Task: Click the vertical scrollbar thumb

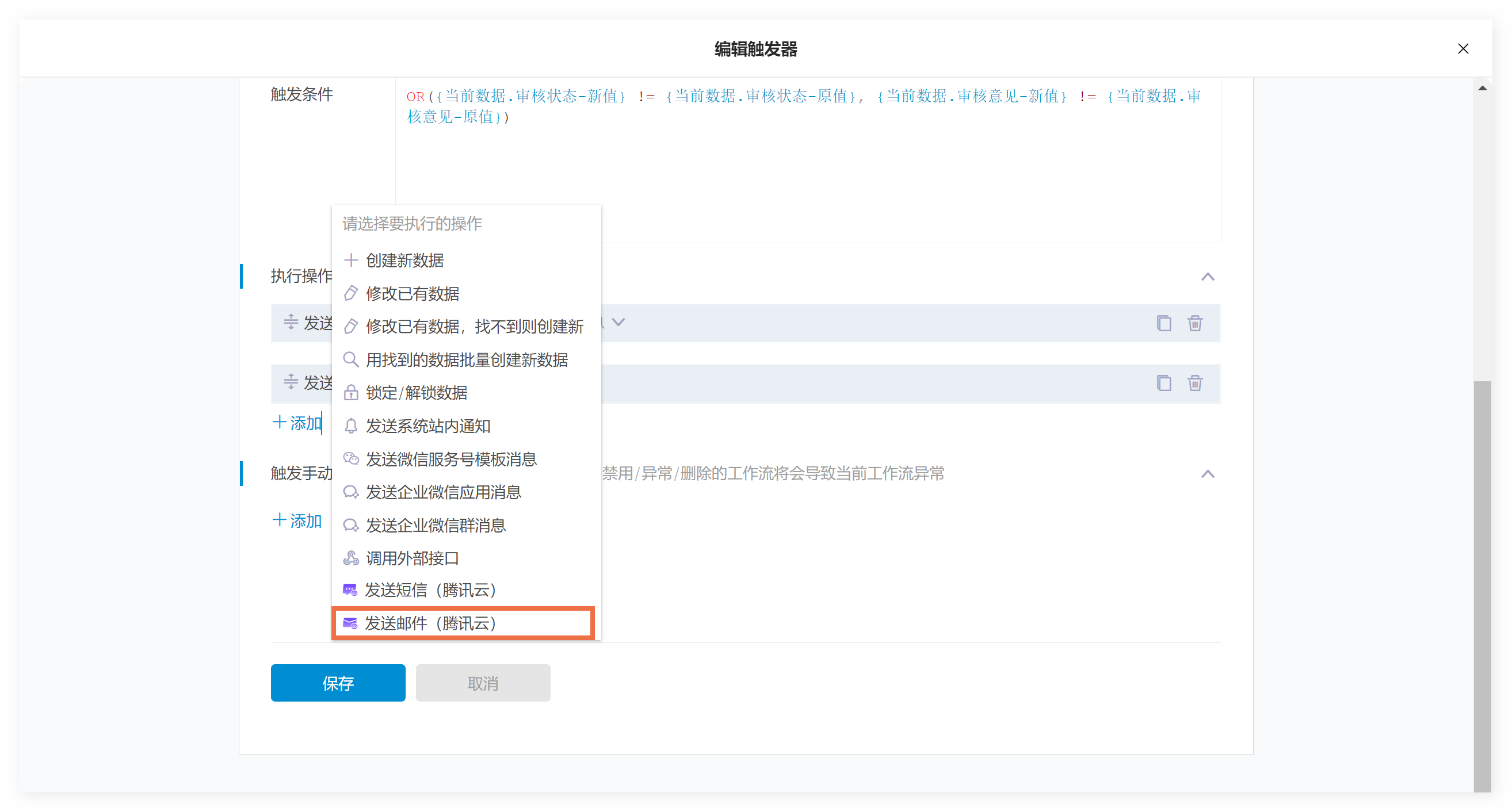Action: click(x=1482, y=587)
